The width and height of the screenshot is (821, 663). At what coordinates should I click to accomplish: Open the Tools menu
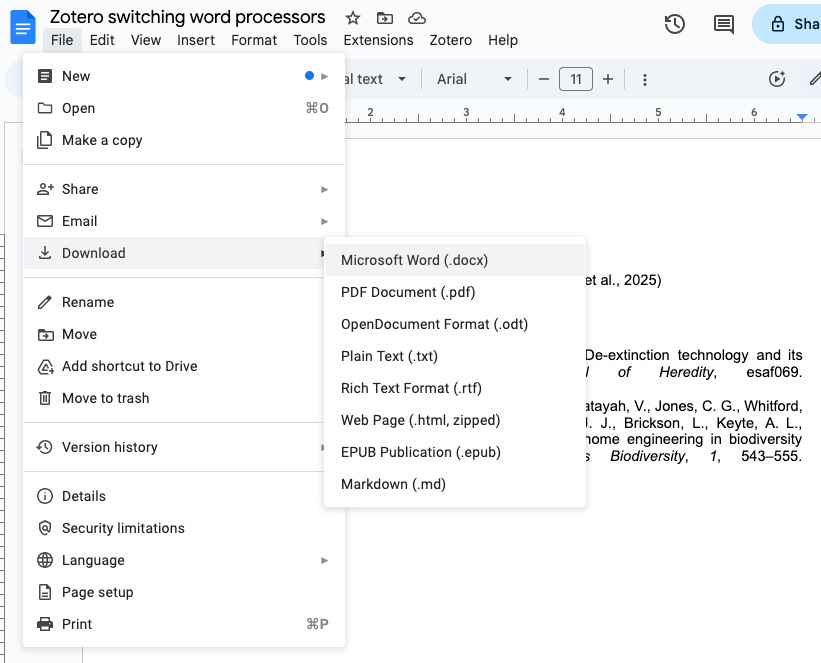(x=310, y=40)
